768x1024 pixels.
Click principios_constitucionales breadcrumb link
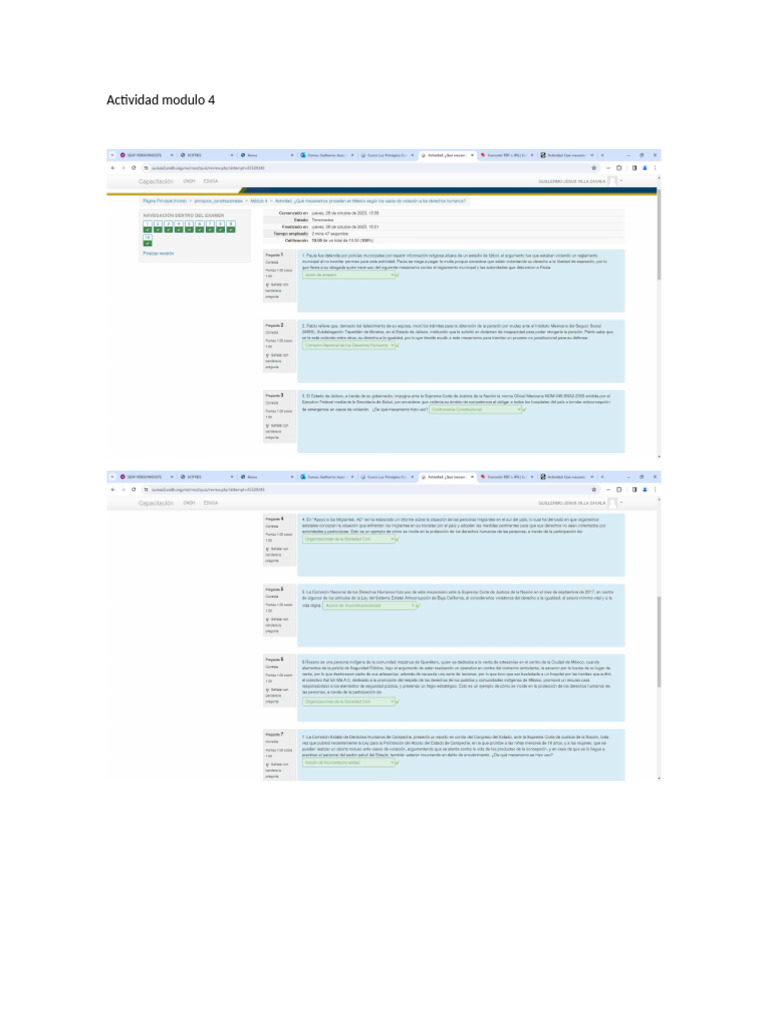218,201
